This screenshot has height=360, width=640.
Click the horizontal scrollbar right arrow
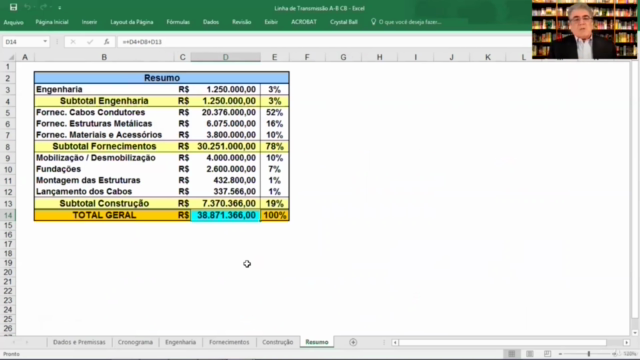[x=627, y=342]
